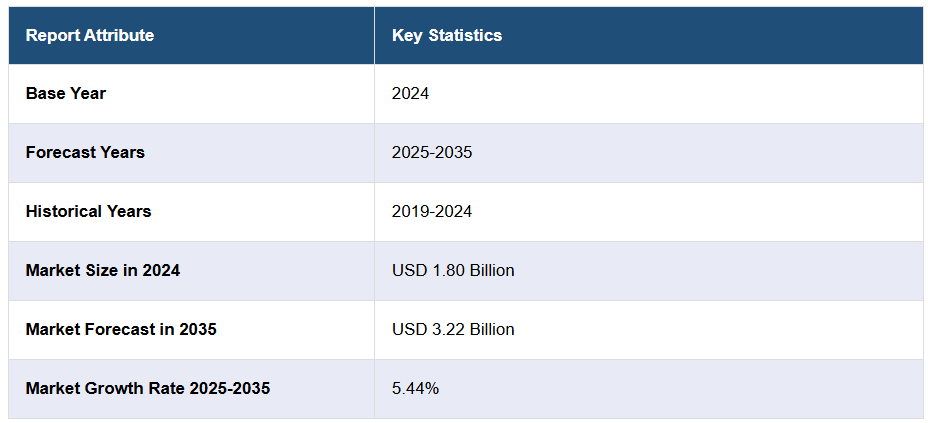Select the Market Size in 2024 label
This screenshot has height=423, width=928.
[103, 270]
